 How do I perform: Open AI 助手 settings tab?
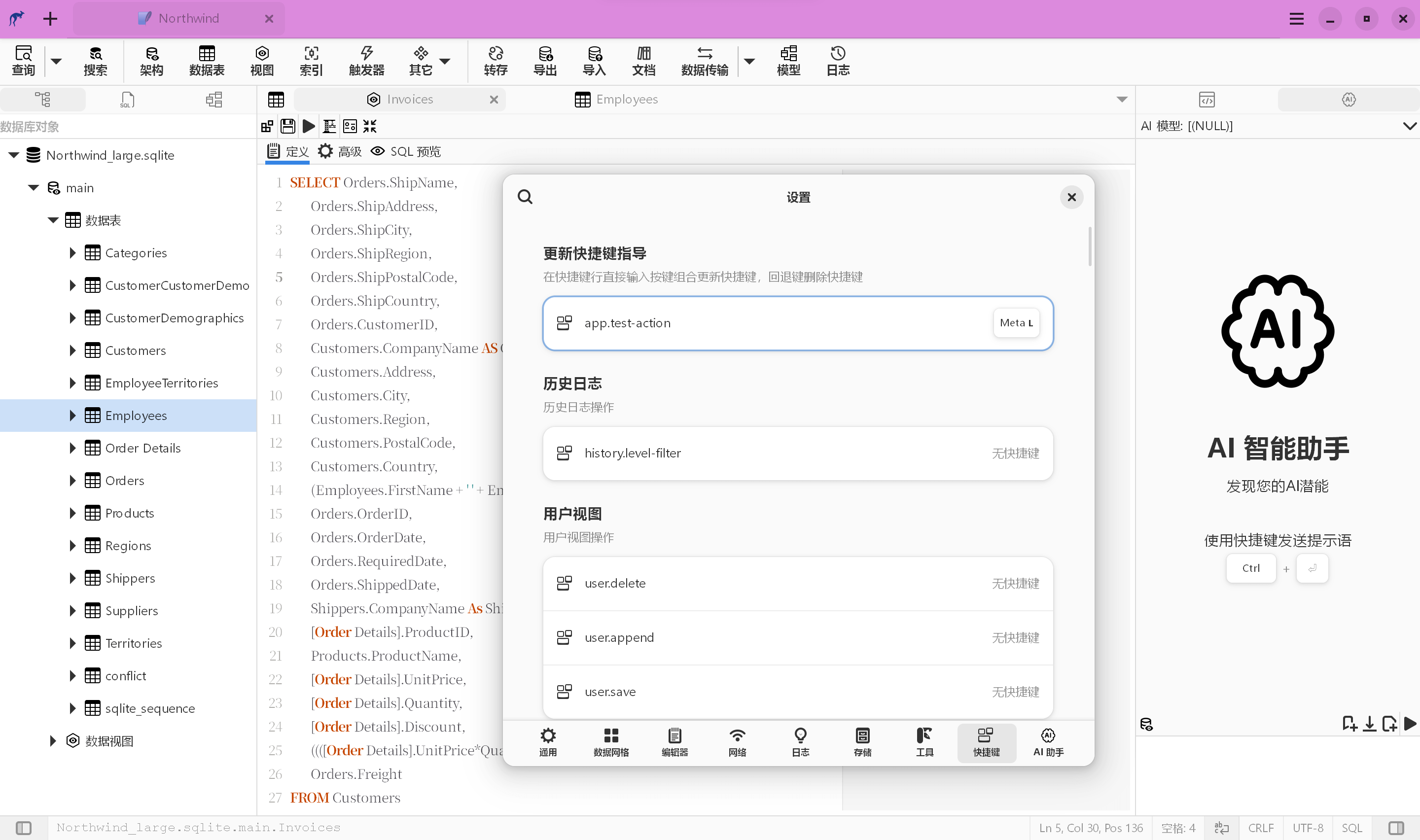(1048, 742)
